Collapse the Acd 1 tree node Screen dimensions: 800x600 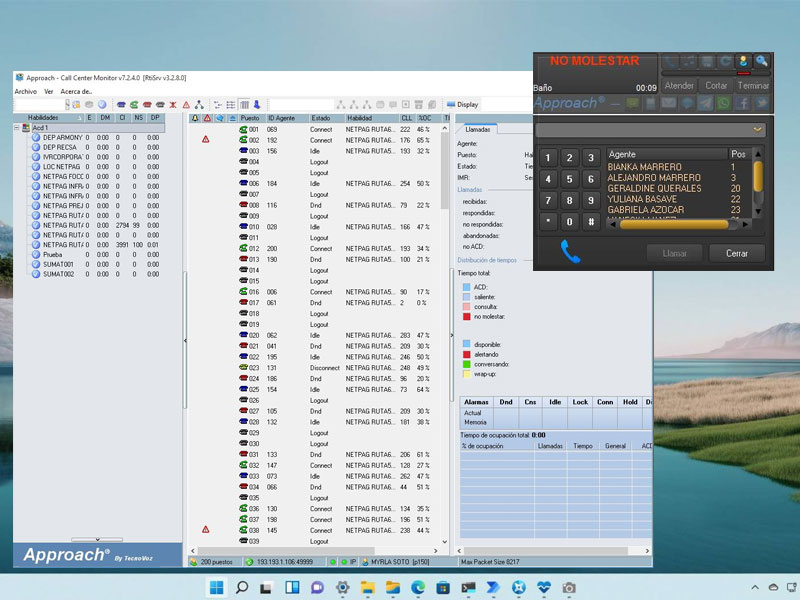pos(18,128)
